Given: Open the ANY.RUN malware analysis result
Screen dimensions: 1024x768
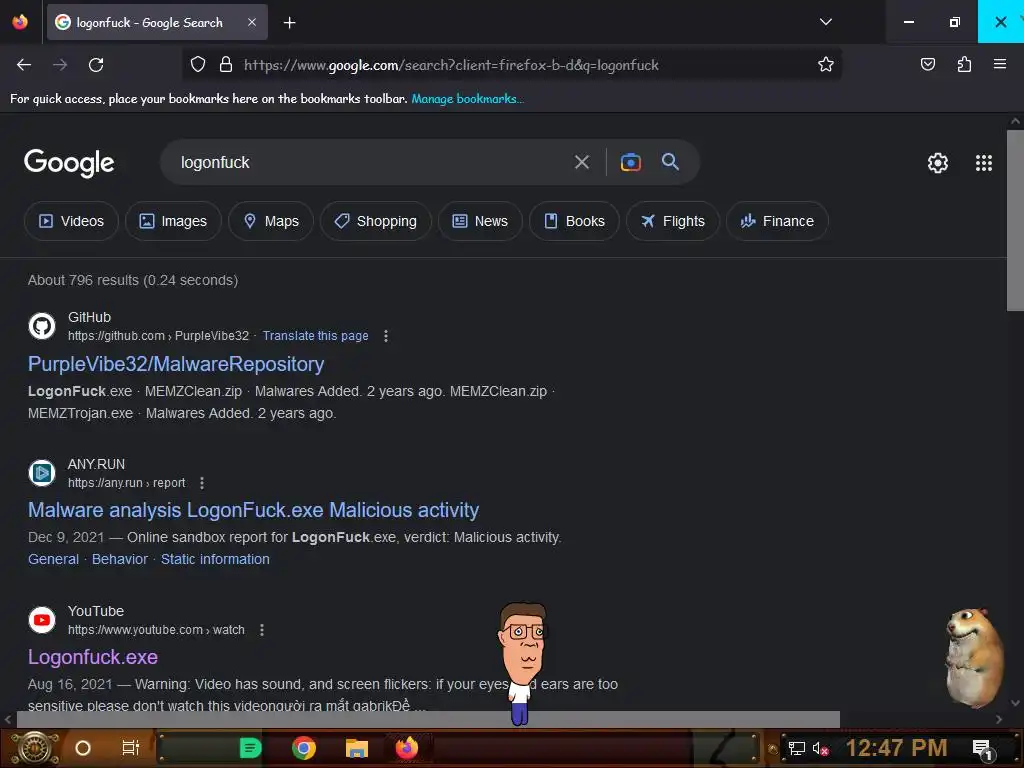Looking at the screenshot, I should coord(253,510).
